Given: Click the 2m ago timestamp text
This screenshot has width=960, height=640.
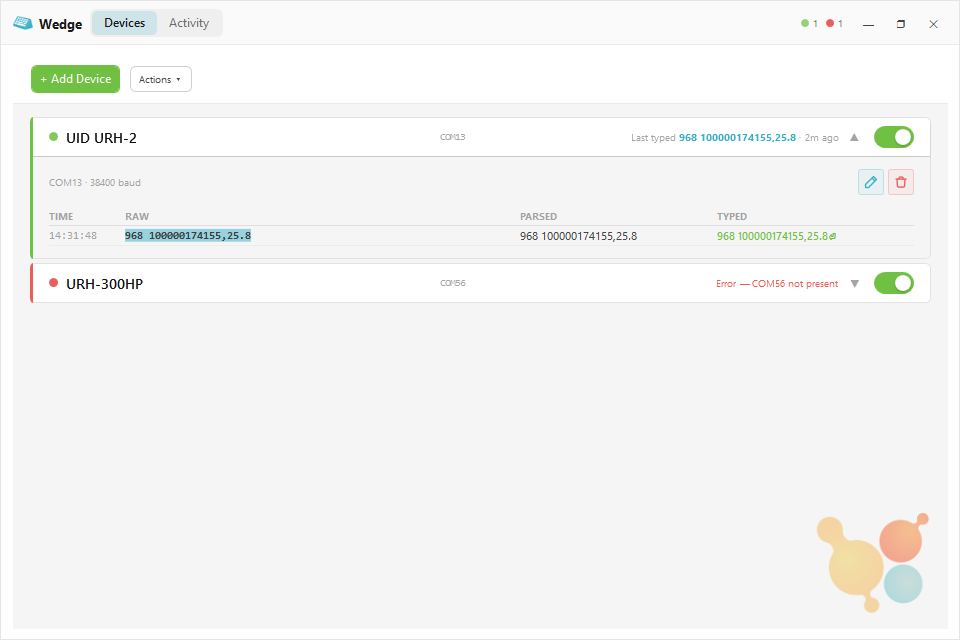Looking at the screenshot, I should (x=822, y=138).
